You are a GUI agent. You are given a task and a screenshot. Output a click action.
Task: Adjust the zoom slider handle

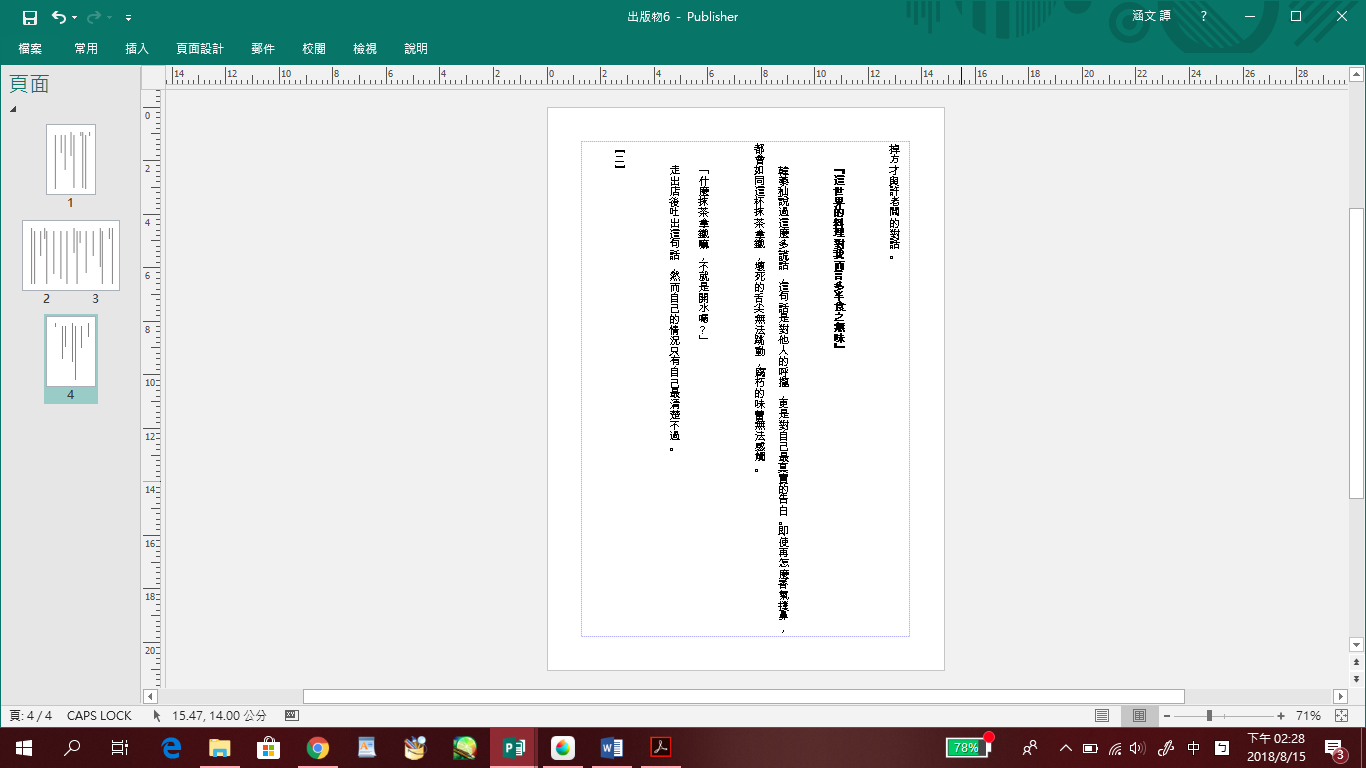1209,716
